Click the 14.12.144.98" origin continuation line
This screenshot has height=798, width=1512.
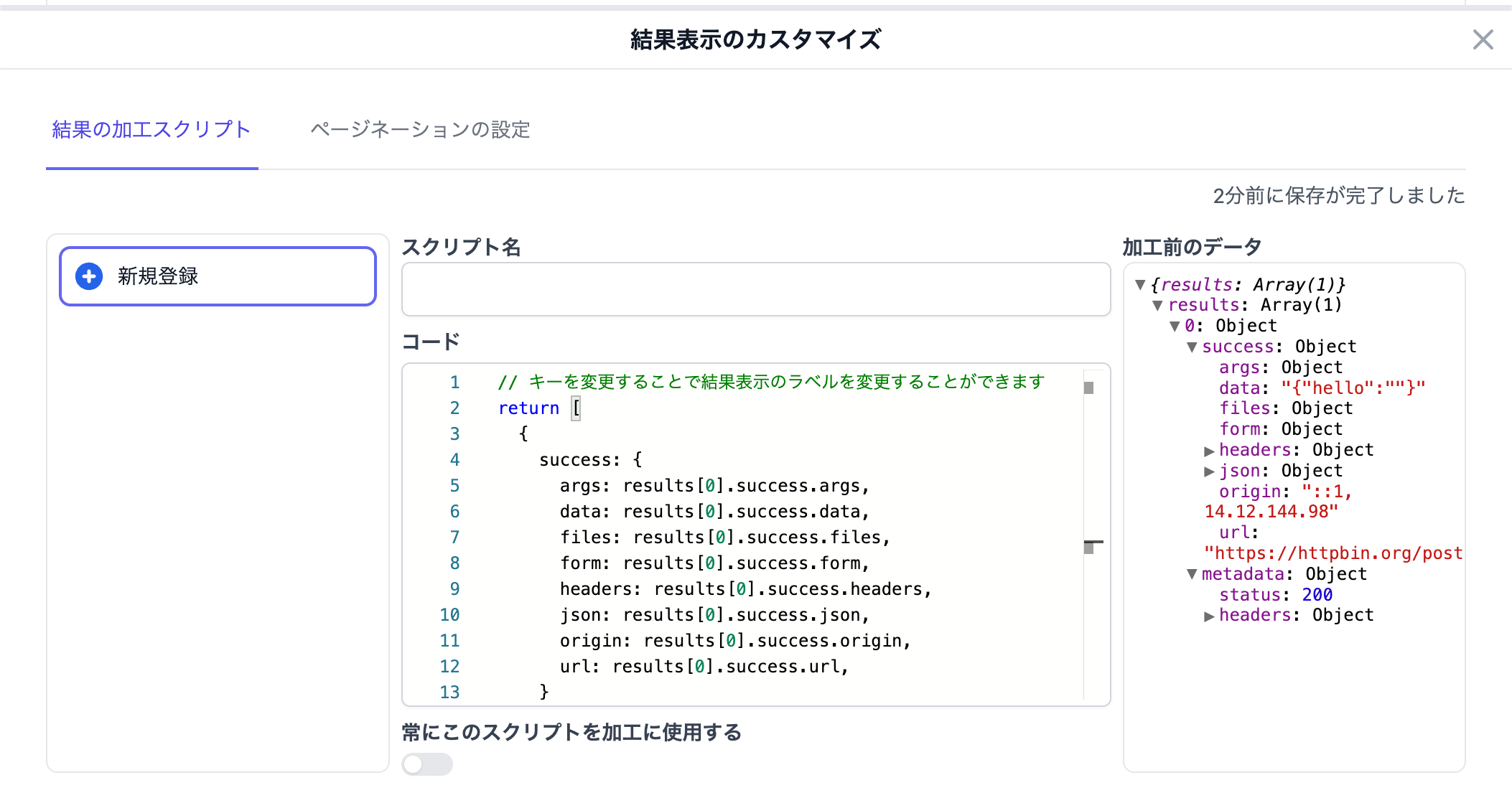click(x=1271, y=512)
